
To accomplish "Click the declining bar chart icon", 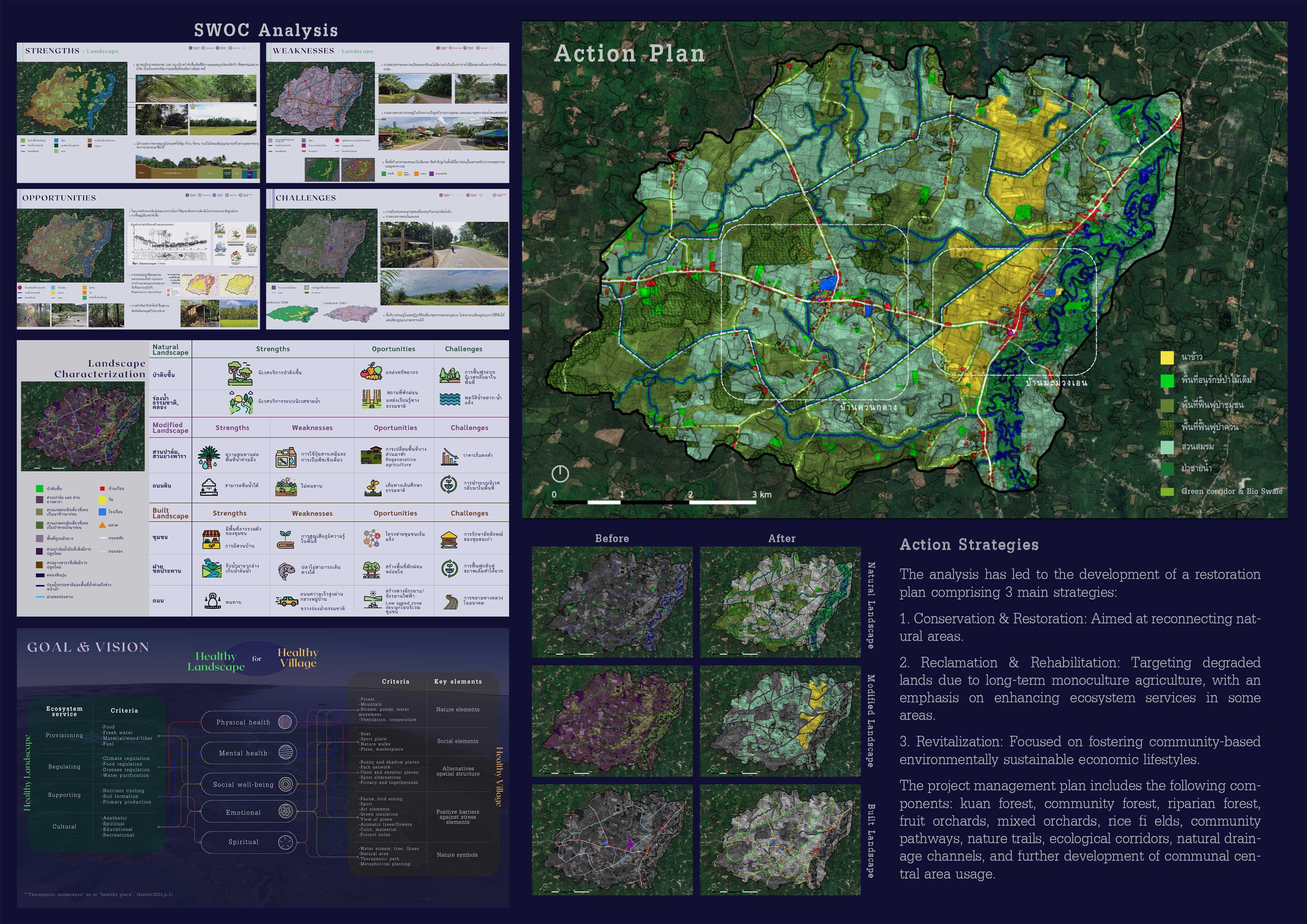I will point(450,457).
